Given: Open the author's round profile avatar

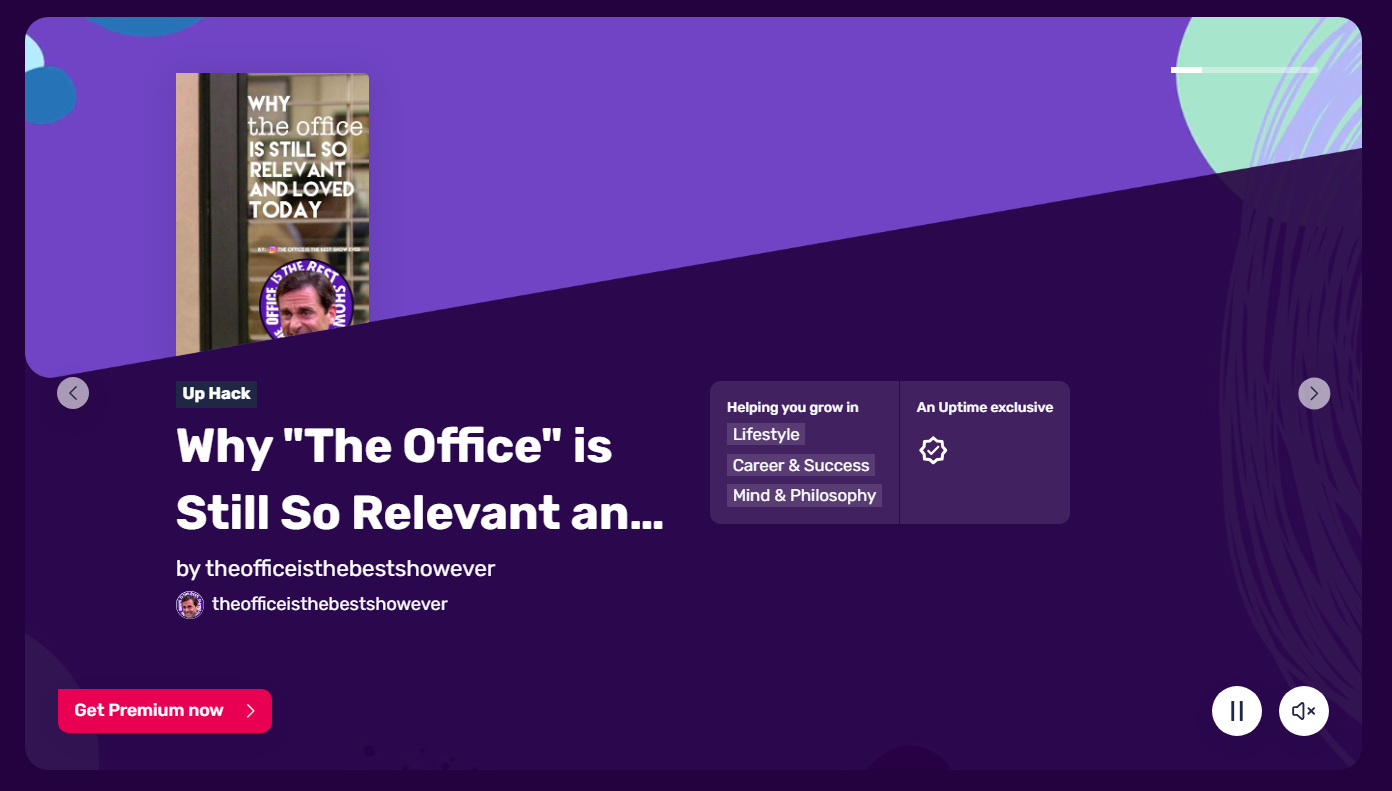Looking at the screenshot, I should pyautogui.click(x=190, y=604).
